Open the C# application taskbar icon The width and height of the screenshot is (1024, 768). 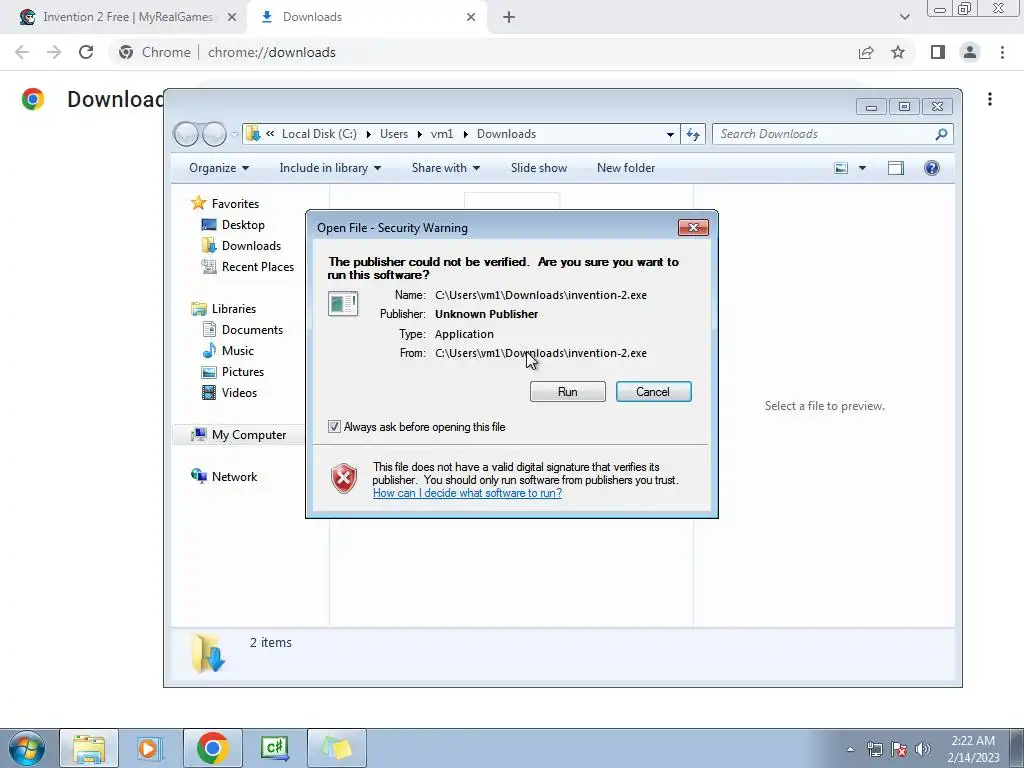pyautogui.click(x=274, y=748)
